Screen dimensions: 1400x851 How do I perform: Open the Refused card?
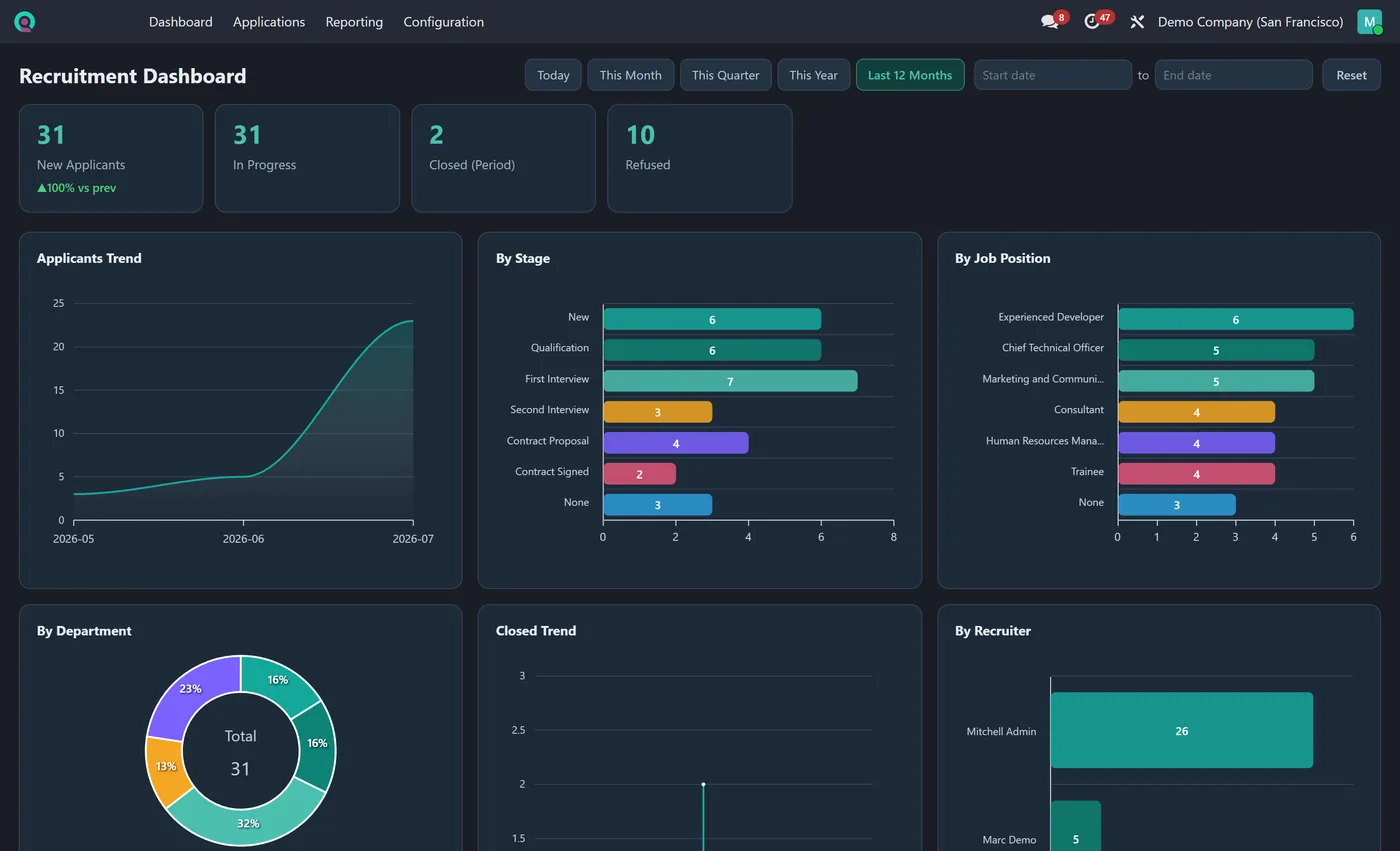[x=700, y=158]
